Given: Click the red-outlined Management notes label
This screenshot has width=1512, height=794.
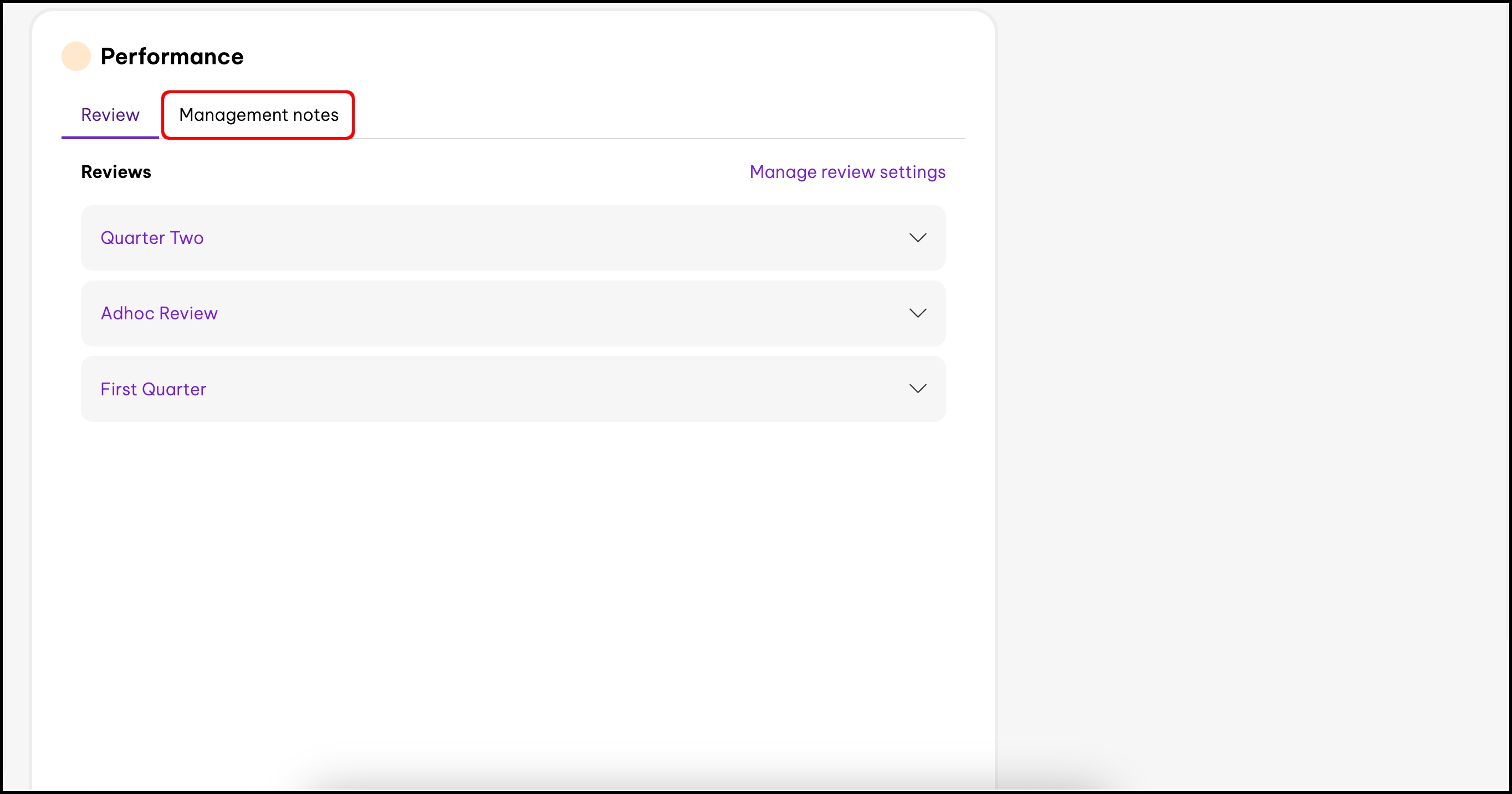Looking at the screenshot, I should click(258, 115).
